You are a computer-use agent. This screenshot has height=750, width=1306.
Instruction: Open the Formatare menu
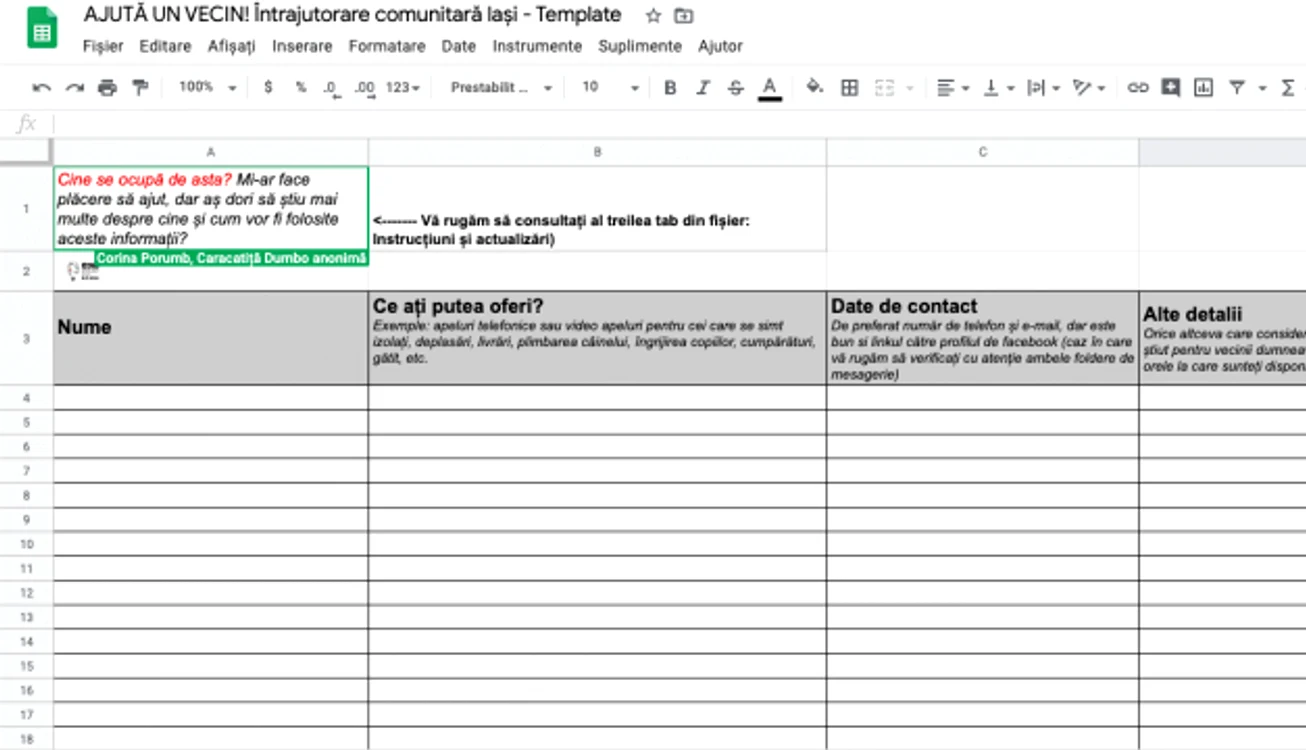[387, 46]
